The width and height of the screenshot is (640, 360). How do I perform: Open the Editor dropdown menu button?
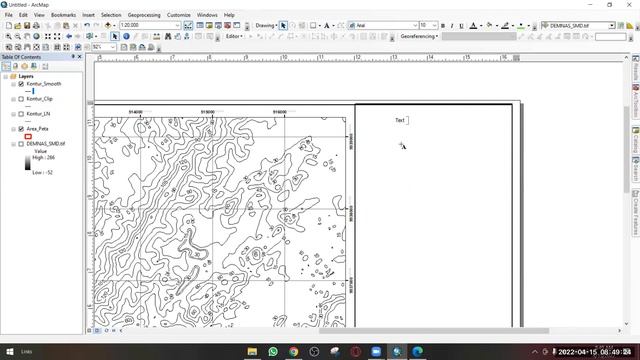pyautogui.click(x=234, y=36)
